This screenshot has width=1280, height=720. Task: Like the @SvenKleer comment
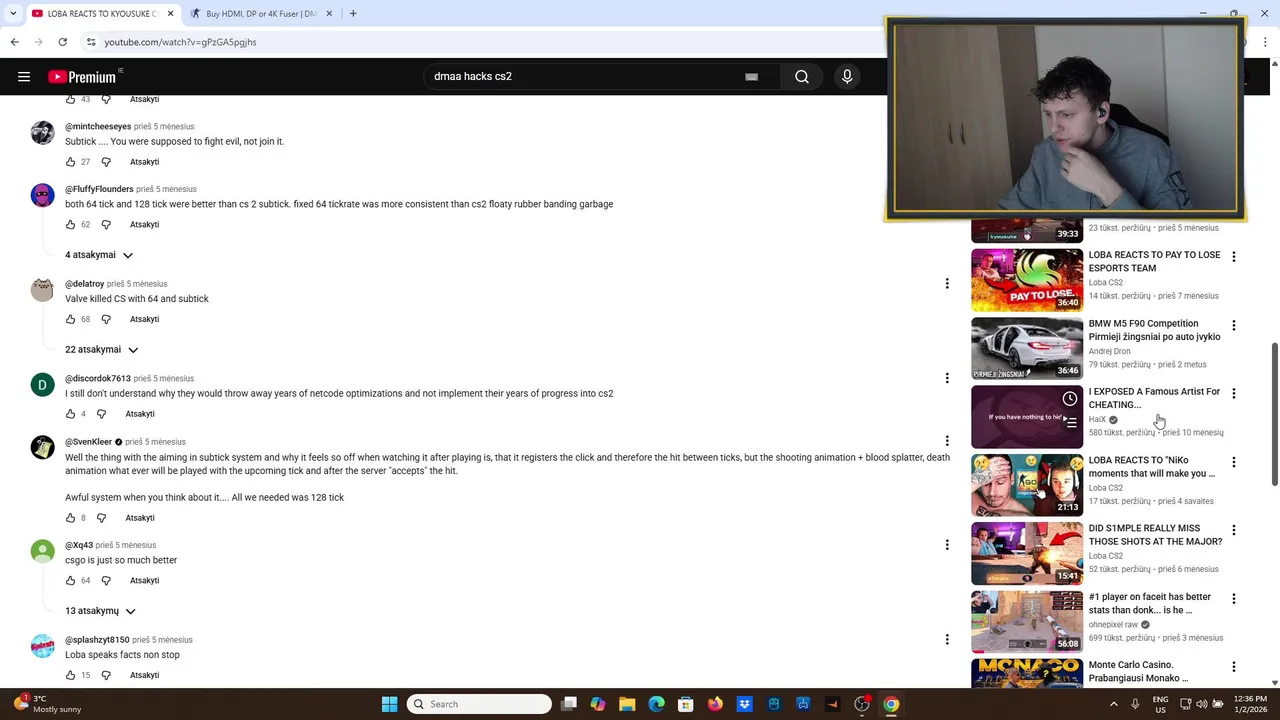(70, 518)
